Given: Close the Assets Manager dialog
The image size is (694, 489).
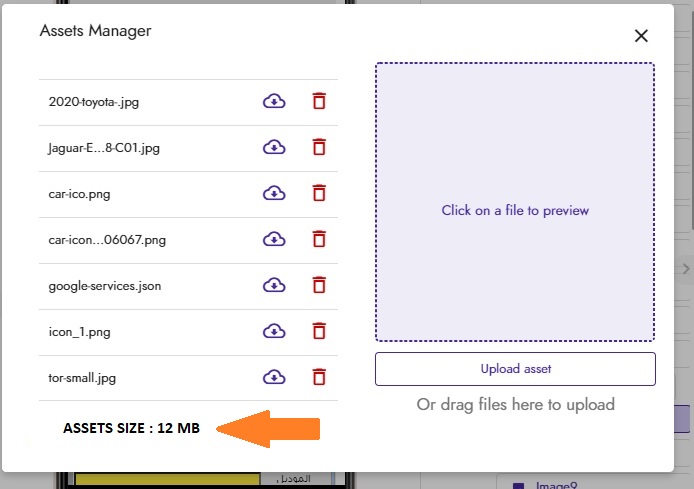Looking at the screenshot, I should [641, 36].
